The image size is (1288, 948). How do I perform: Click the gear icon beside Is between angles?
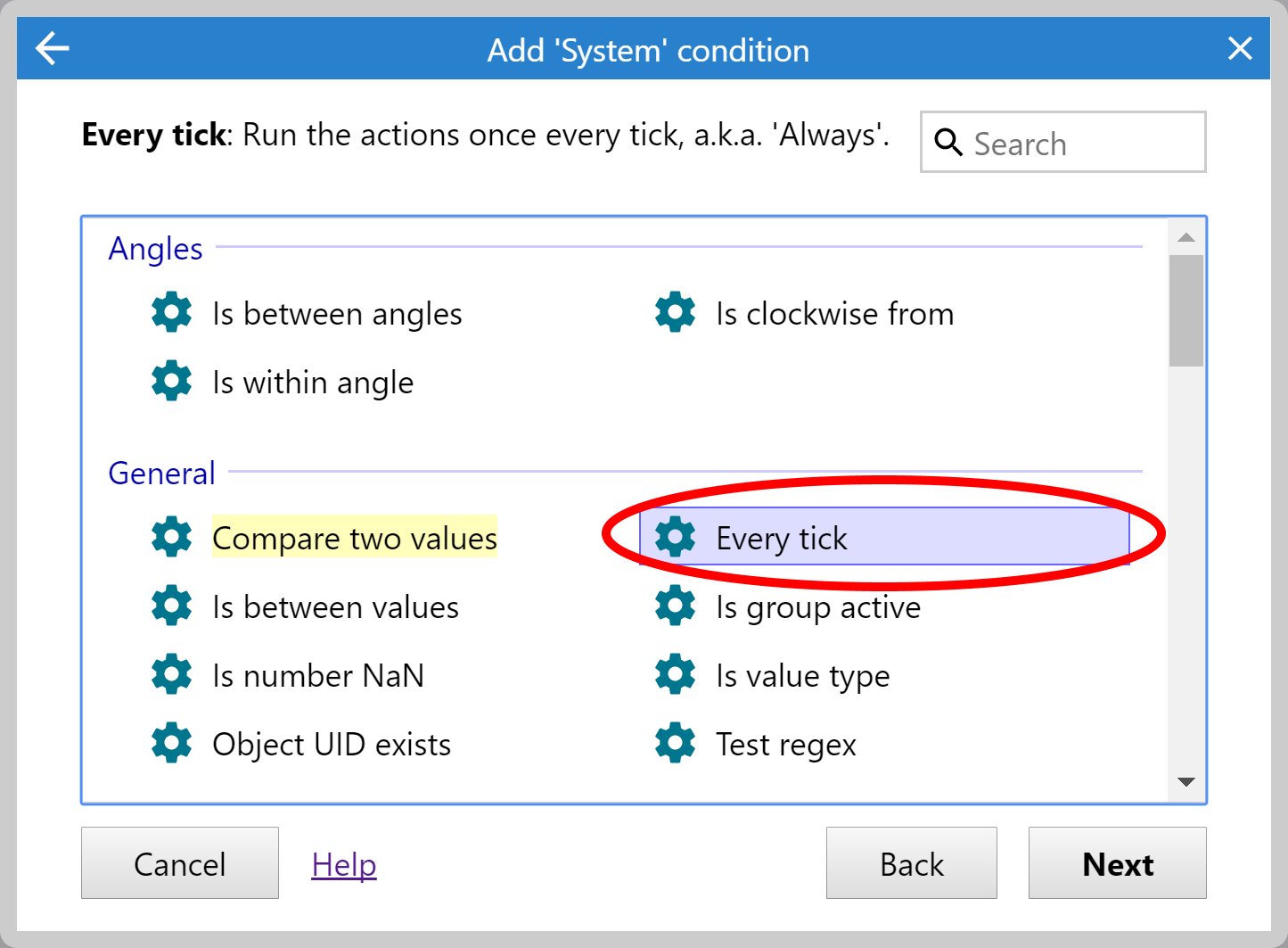pyautogui.click(x=171, y=311)
